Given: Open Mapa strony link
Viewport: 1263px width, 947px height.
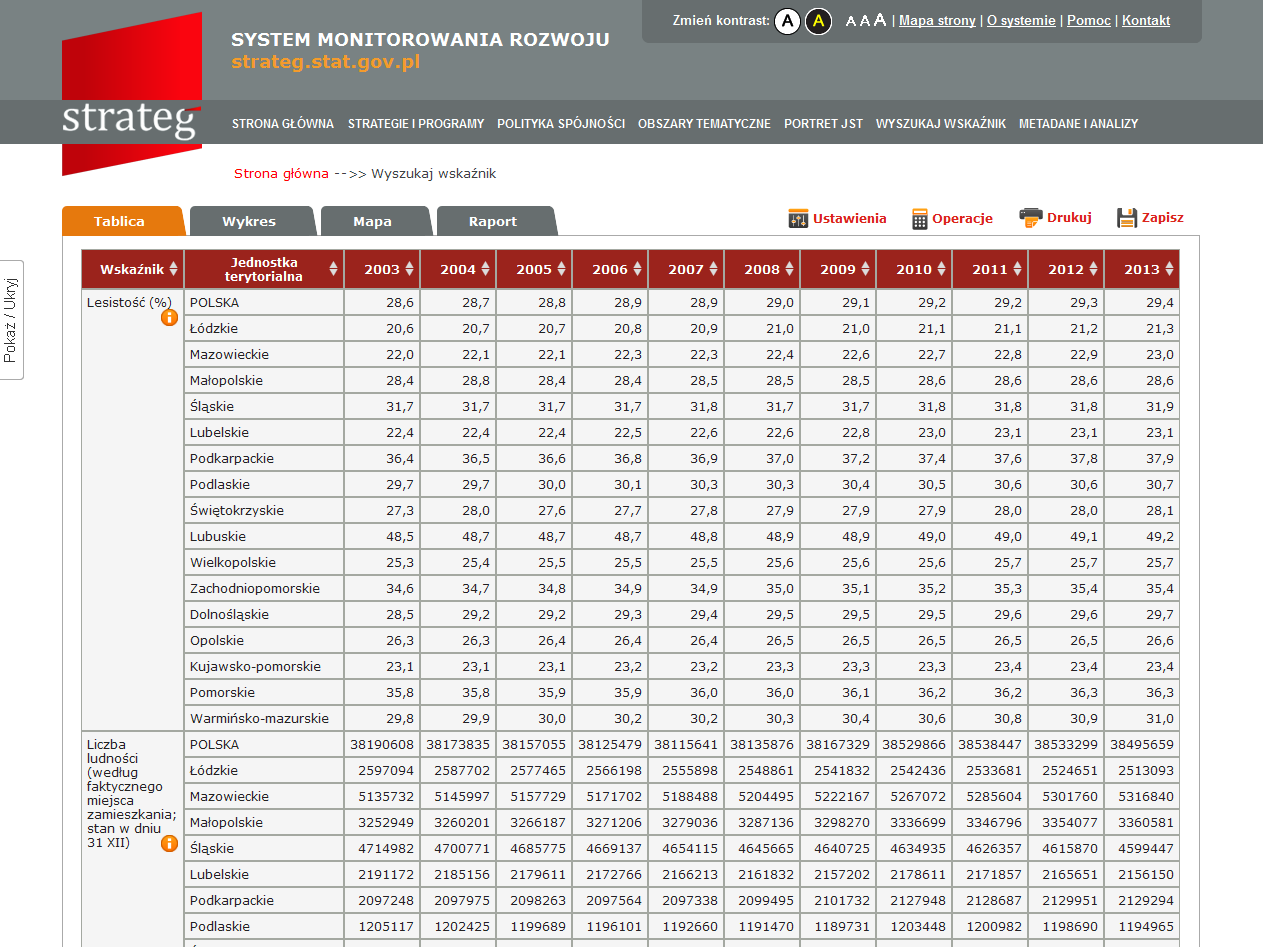Looking at the screenshot, I should pos(937,21).
